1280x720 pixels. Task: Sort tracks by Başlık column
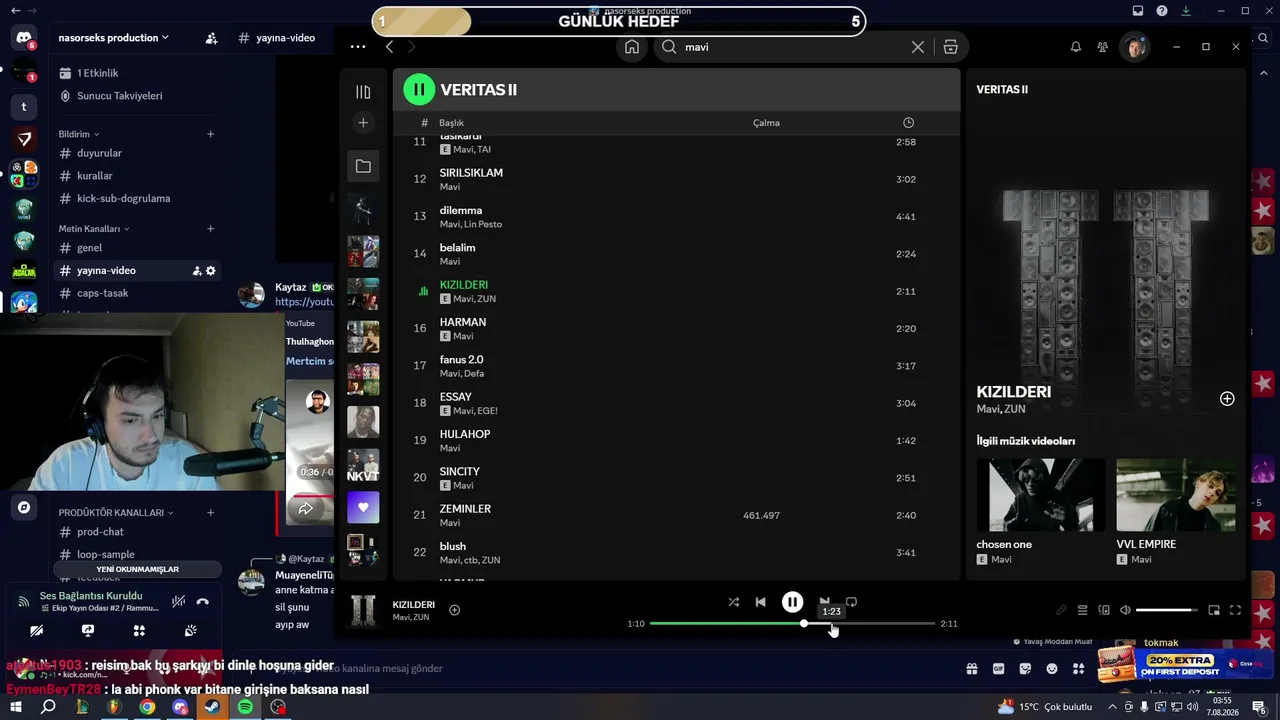(451, 123)
